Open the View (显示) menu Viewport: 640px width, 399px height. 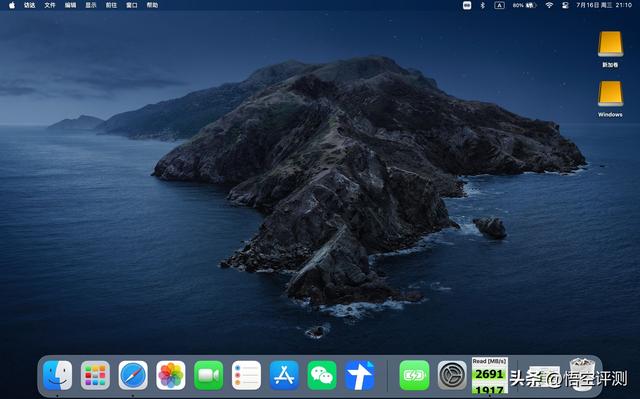91,5
